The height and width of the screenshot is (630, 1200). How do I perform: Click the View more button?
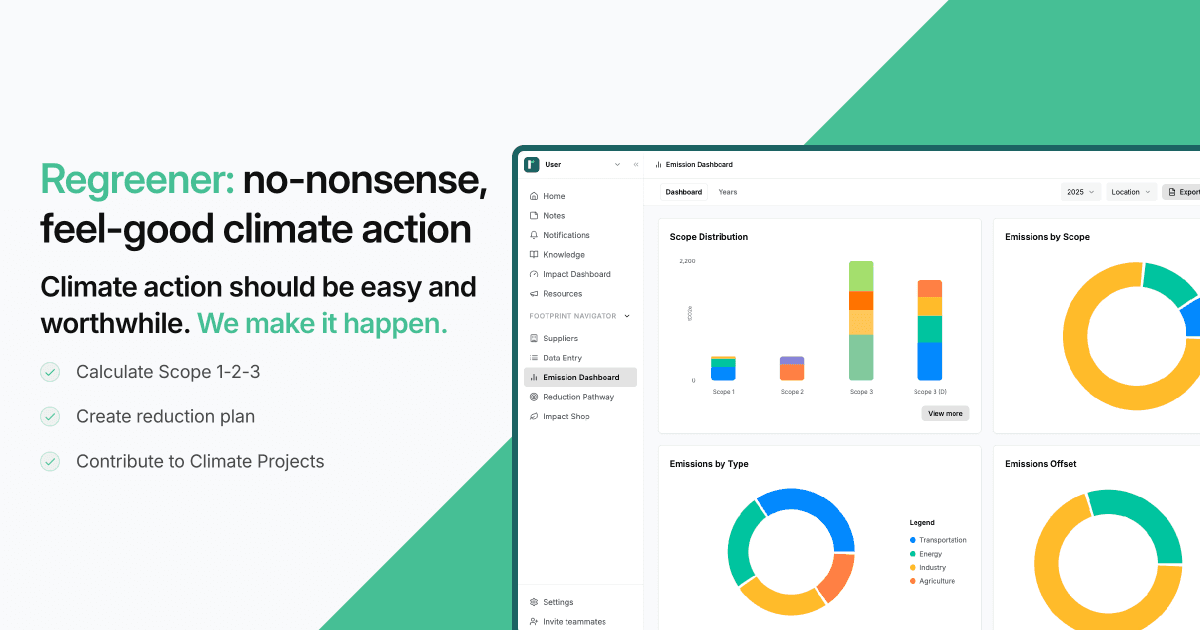(945, 413)
